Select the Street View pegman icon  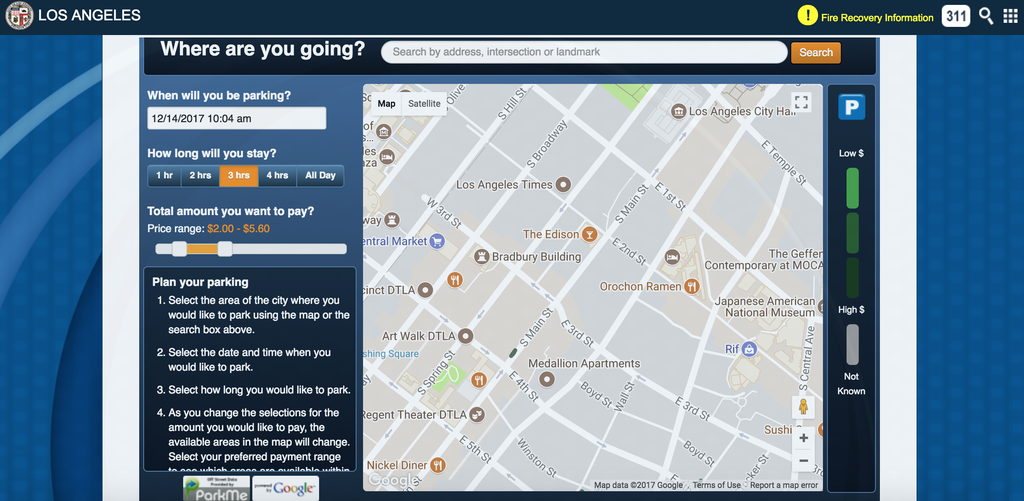(803, 407)
